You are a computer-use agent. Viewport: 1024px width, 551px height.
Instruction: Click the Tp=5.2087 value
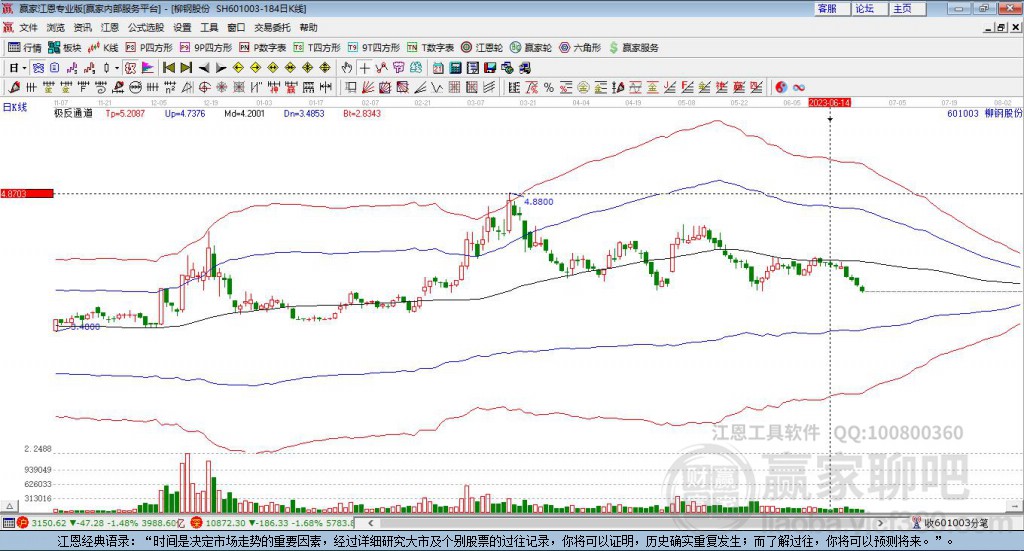point(125,114)
